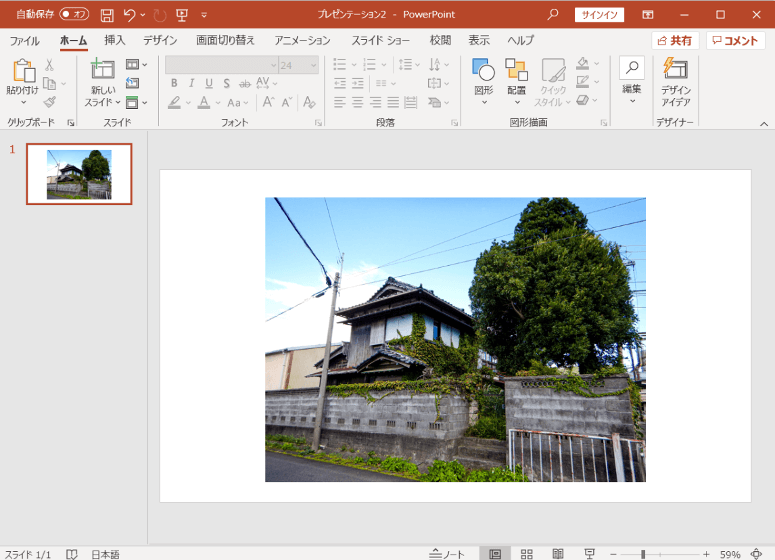Open the Insert (挿入) tab
775x560 pixels.
(x=115, y=41)
